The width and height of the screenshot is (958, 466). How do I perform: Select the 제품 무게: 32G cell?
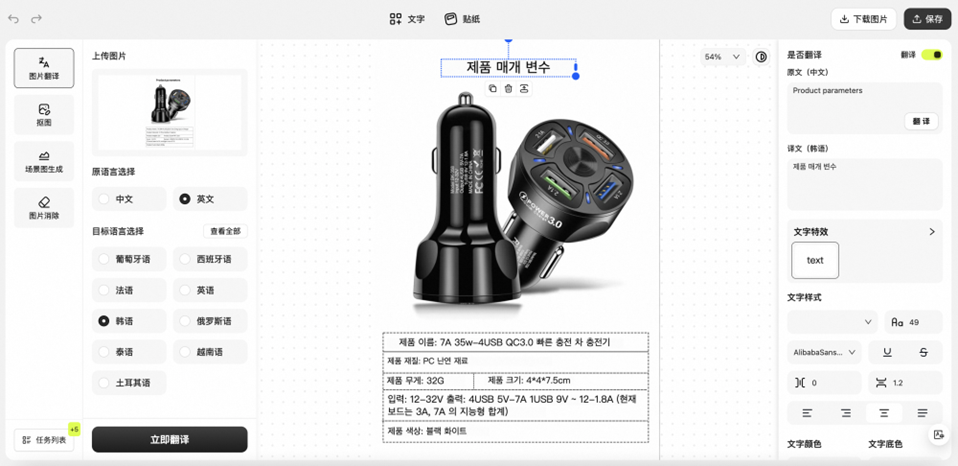[x=415, y=380]
